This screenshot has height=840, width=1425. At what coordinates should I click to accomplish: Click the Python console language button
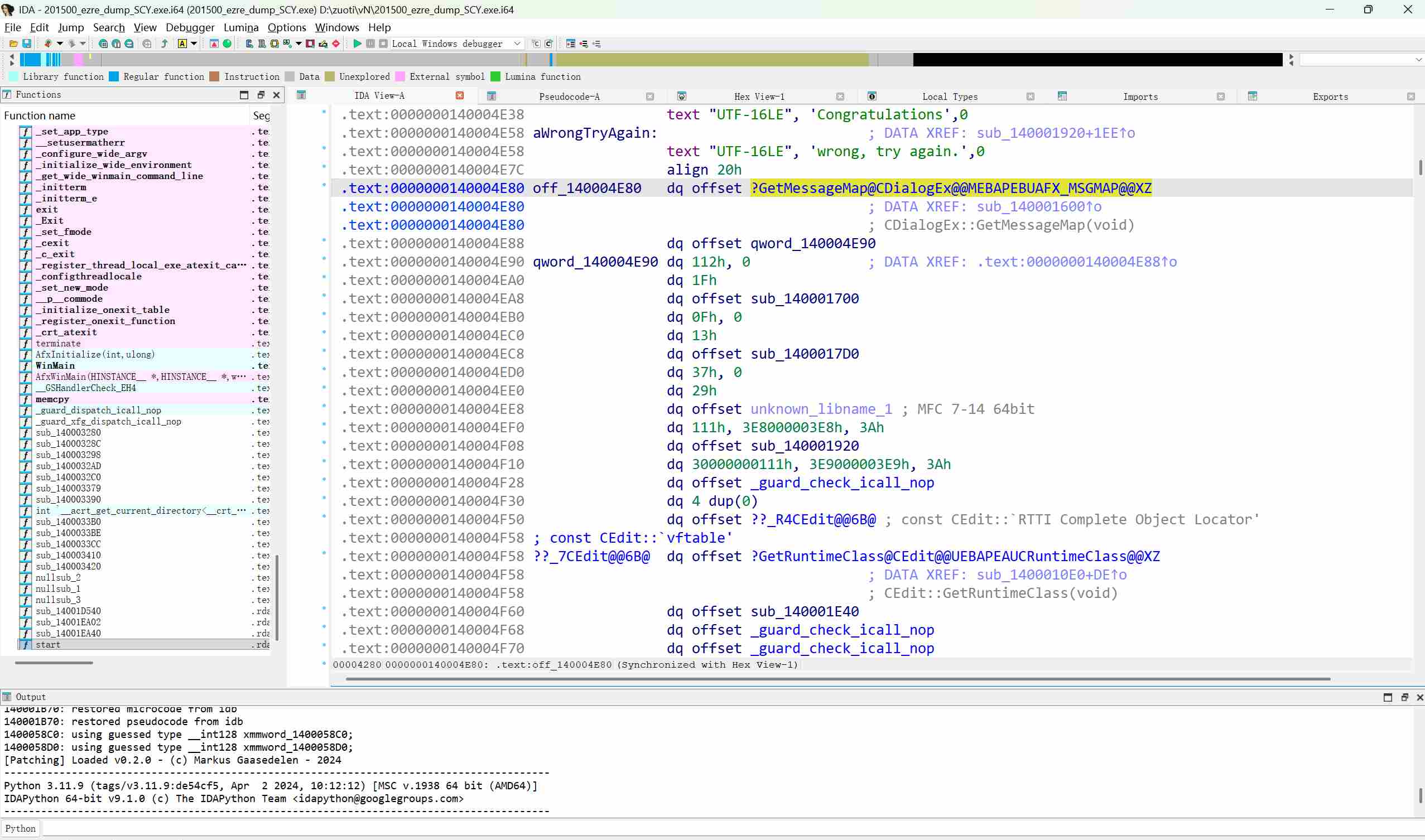click(x=21, y=828)
